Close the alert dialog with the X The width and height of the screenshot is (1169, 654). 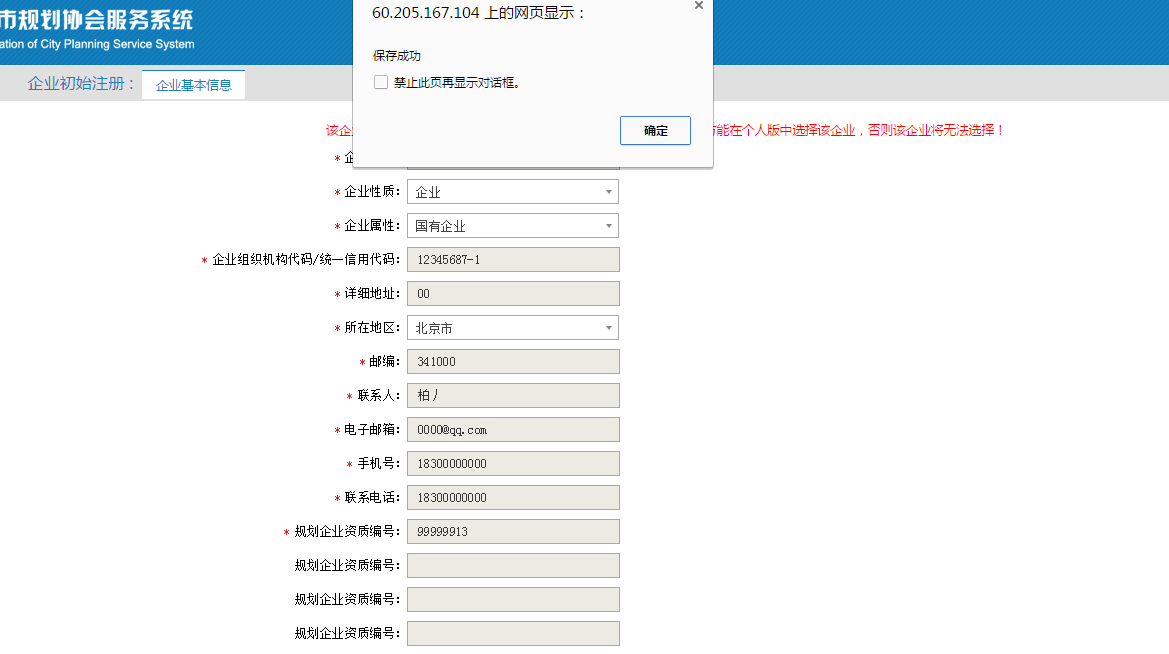698,6
